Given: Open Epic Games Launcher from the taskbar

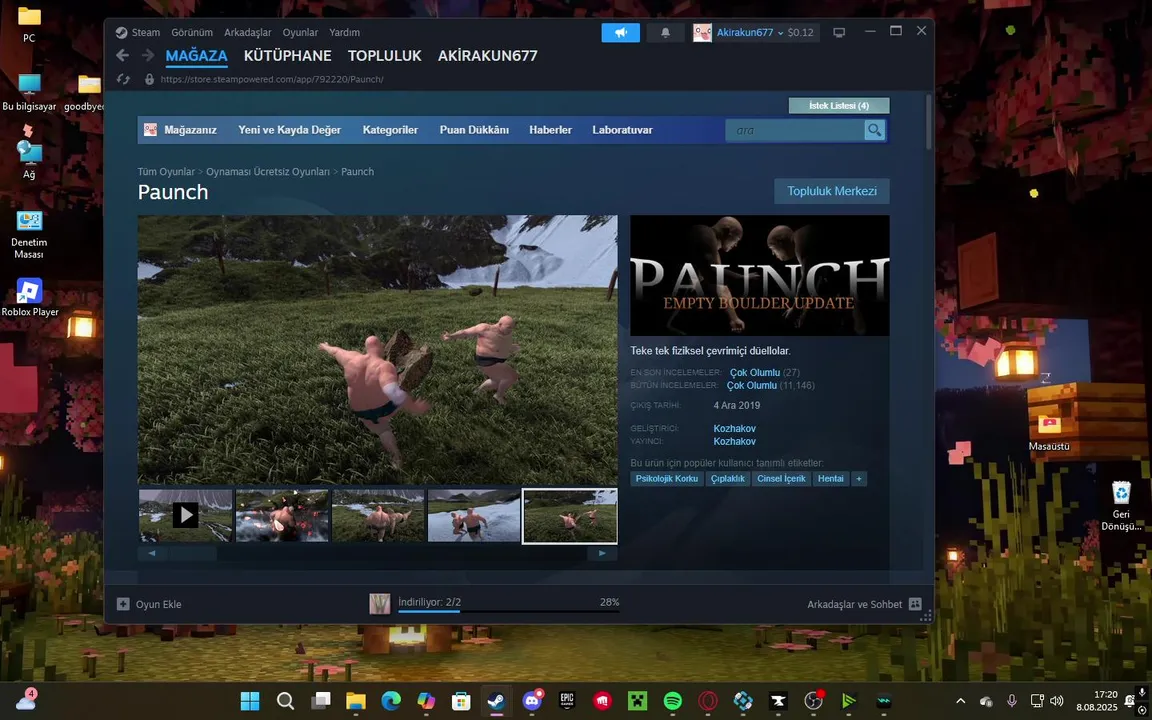Looking at the screenshot, I should [566, 701].
